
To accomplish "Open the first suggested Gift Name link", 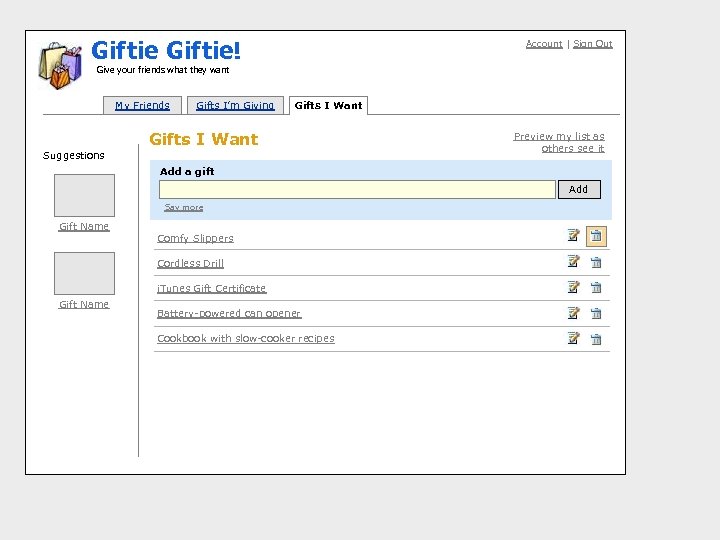I will coord(84,226).
